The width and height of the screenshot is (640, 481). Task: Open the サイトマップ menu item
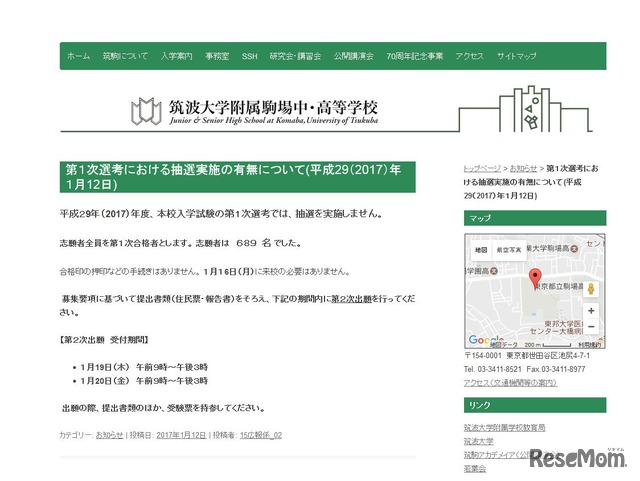(516, 56)
